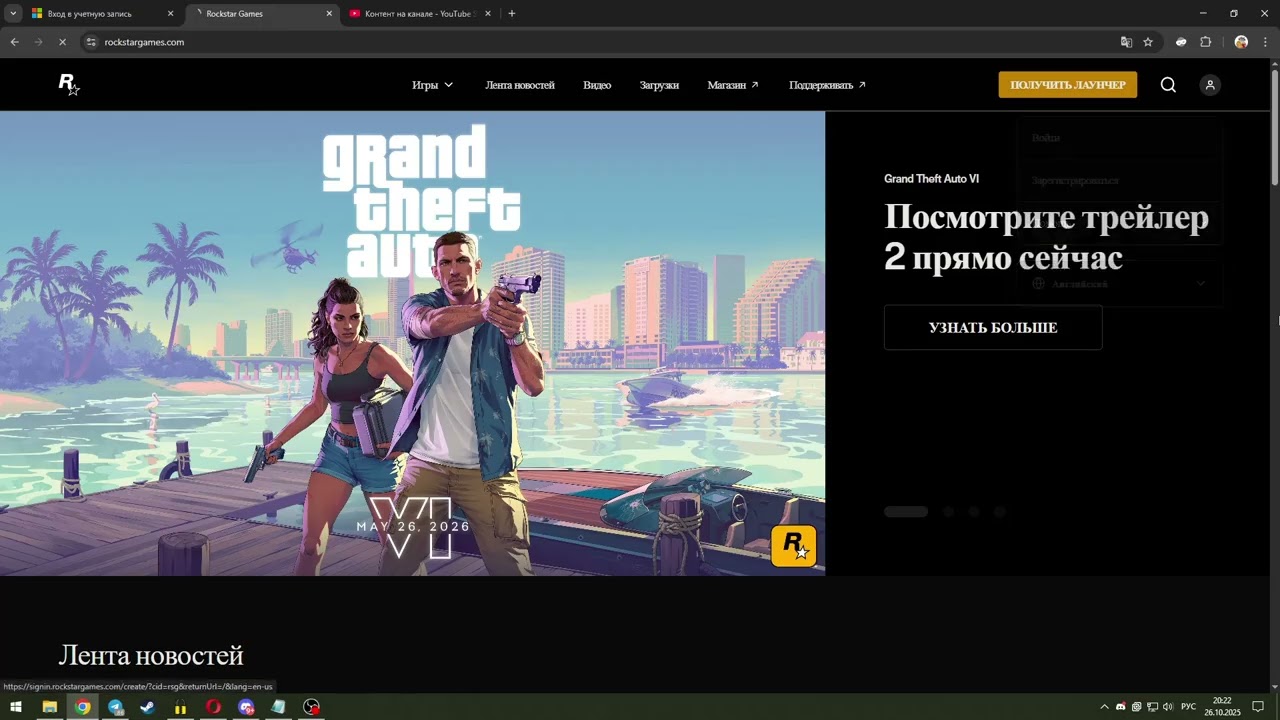This screenshot has width=1280, height=720.
Task: Open the Opera browser taskbar icon
Action: coord(213,707)
